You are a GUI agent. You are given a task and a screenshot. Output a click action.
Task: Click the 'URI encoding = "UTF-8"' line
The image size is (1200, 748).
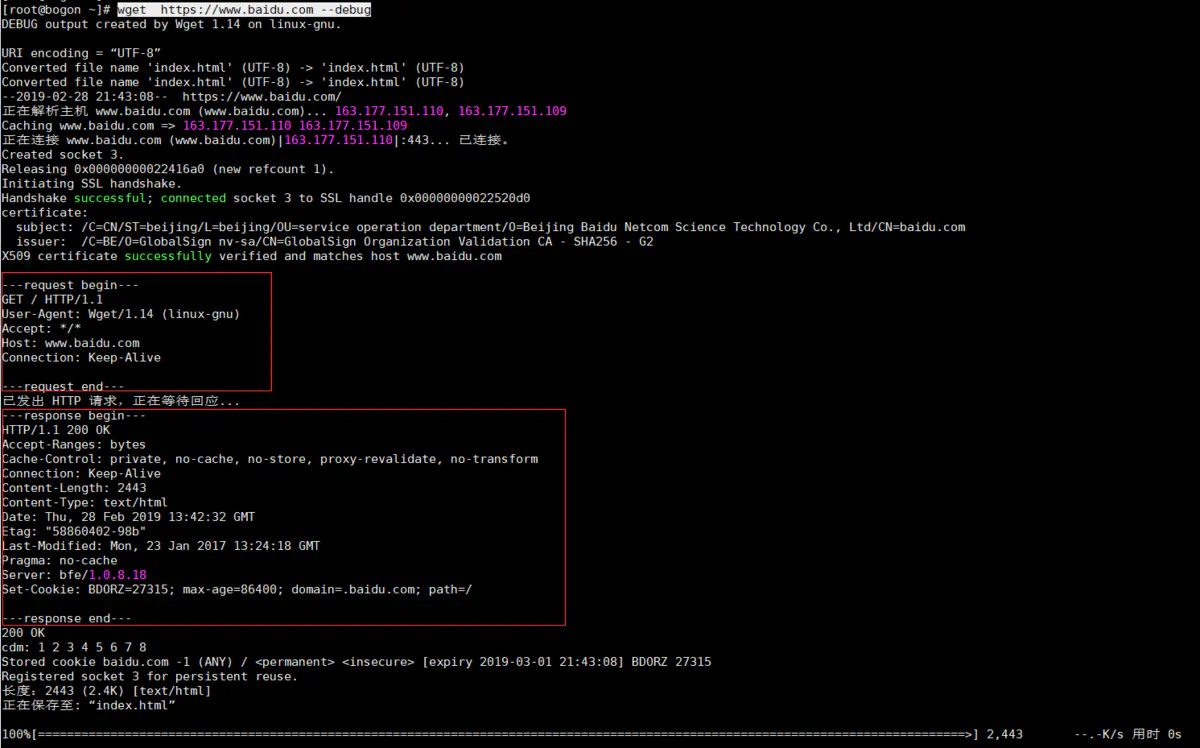tap(82, 53)
